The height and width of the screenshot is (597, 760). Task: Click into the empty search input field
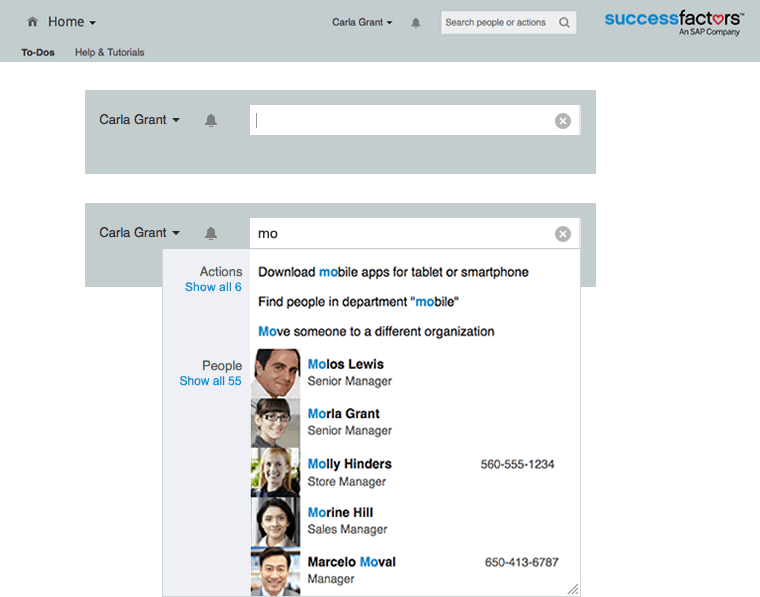(x=400, y=121)
